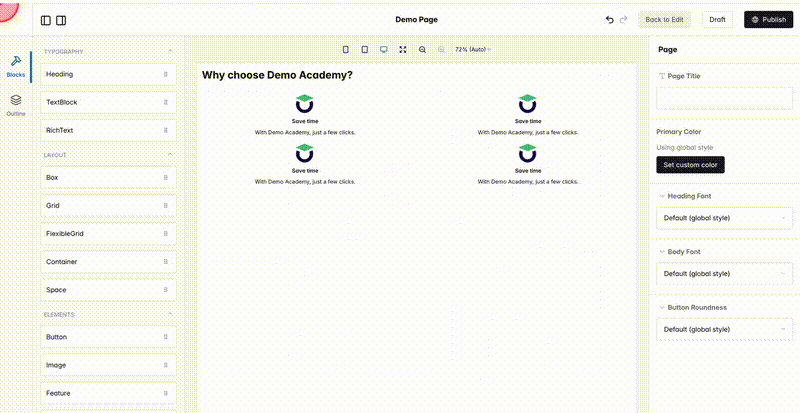This screenshot has height=413, width=800.
Task: Select the Container layout block
Action: tap(108, 262)
